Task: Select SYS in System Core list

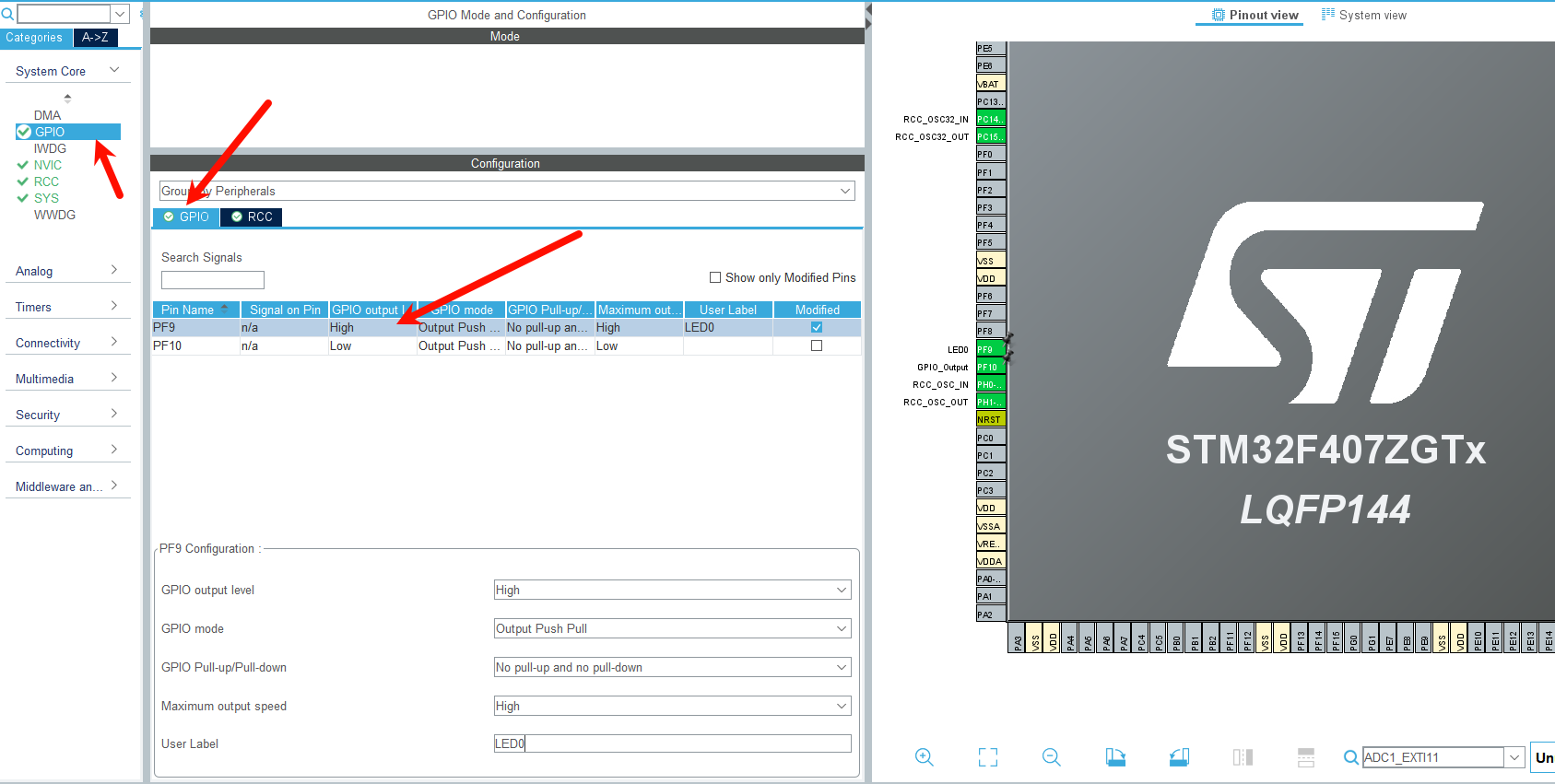Action: pos(46,198)
